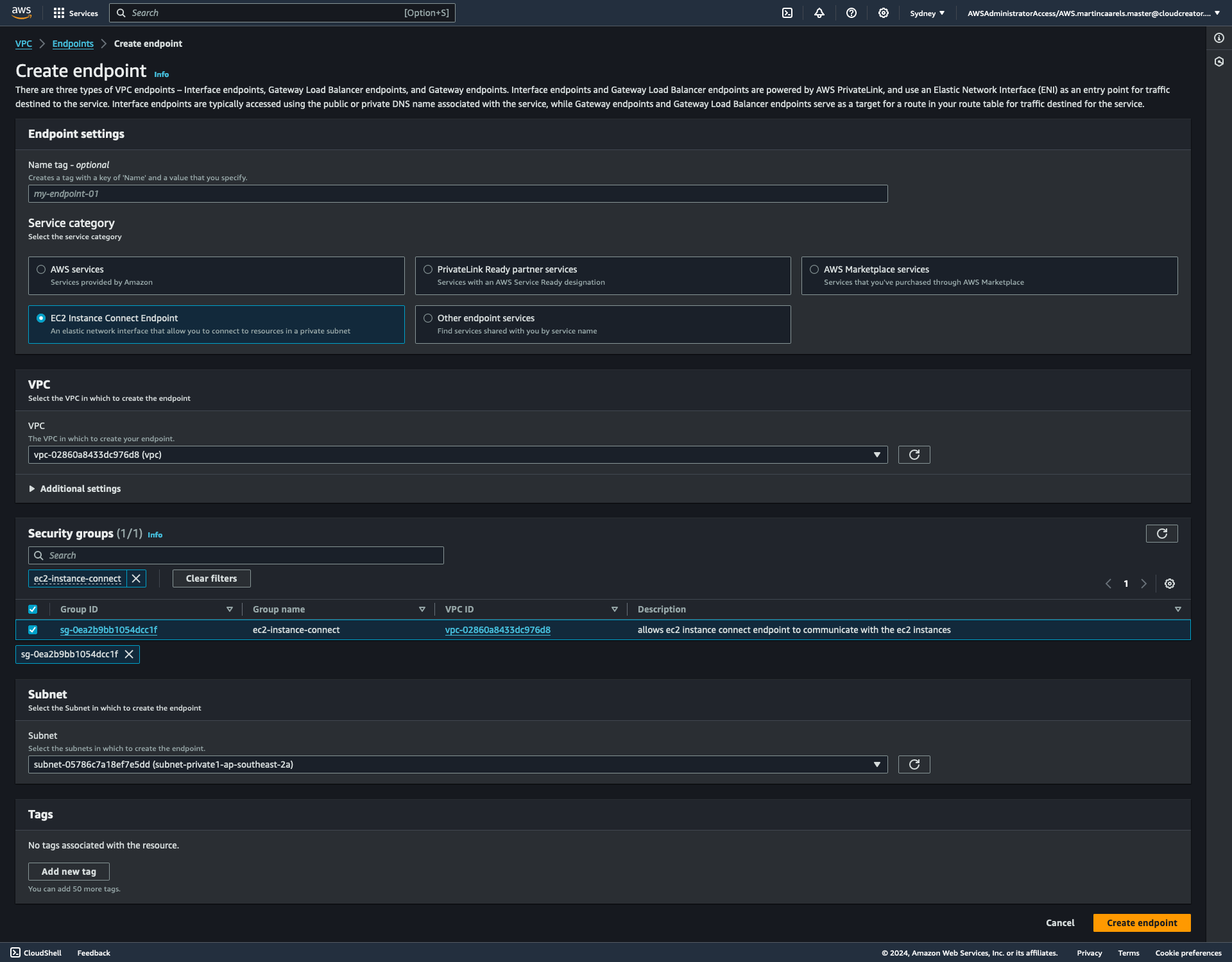The height and width of the screenshot is (962, 1232).
Task: Refresh the Security groups list
Action: pyautogui.click(x=1161, y=534)
